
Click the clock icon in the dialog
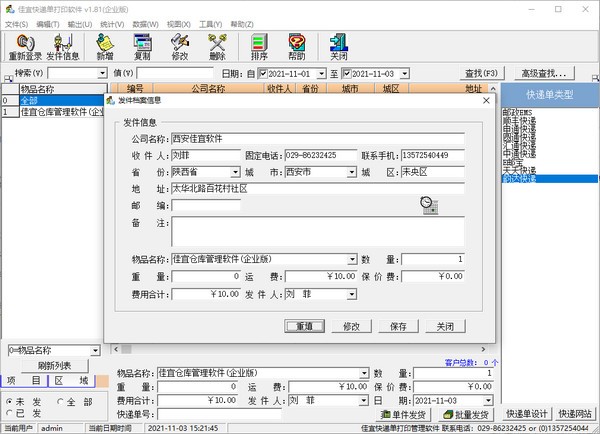(x=429, y=204)
